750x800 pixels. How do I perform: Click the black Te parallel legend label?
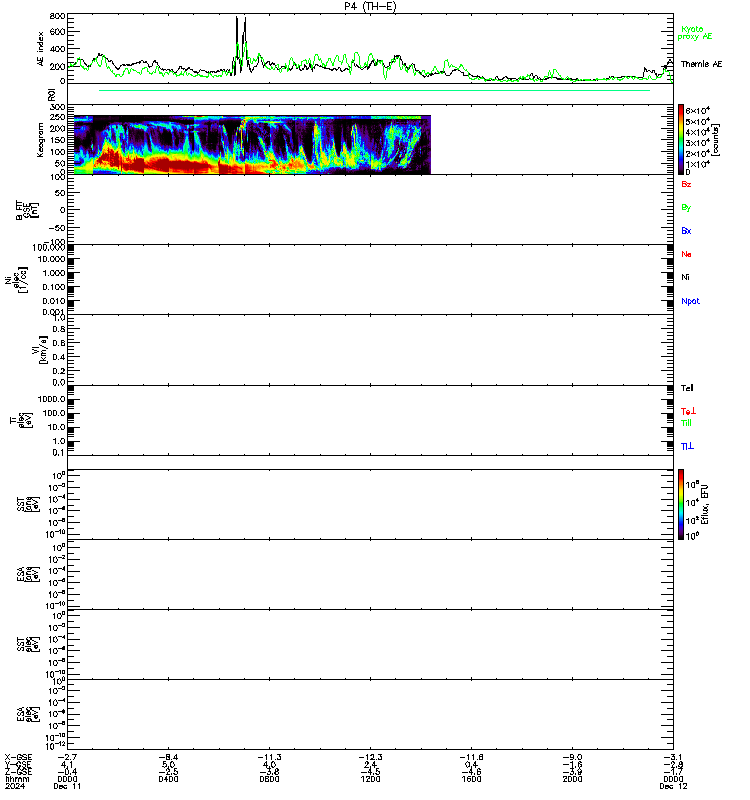(x=687, y=388)
